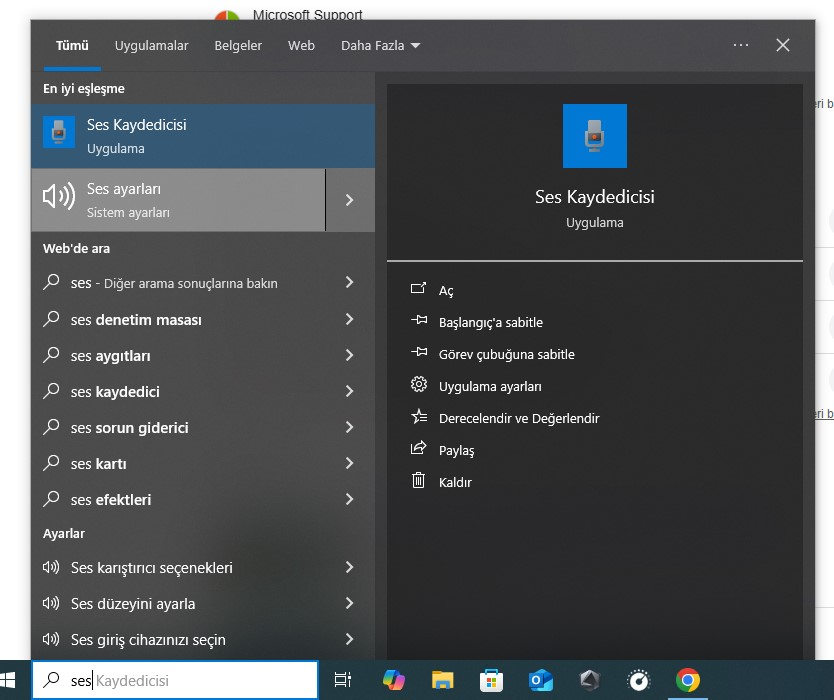
Task: Open Microsoft Store from the taskbar
Action: tap(491, 680)
